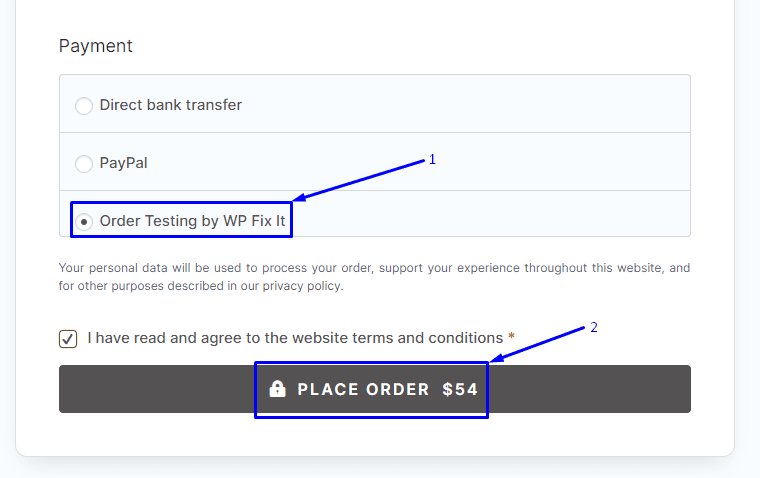Click the "PayPal" payment label
Image resolution: width=760 pixels, height=478 pixels.
(124, 163)
